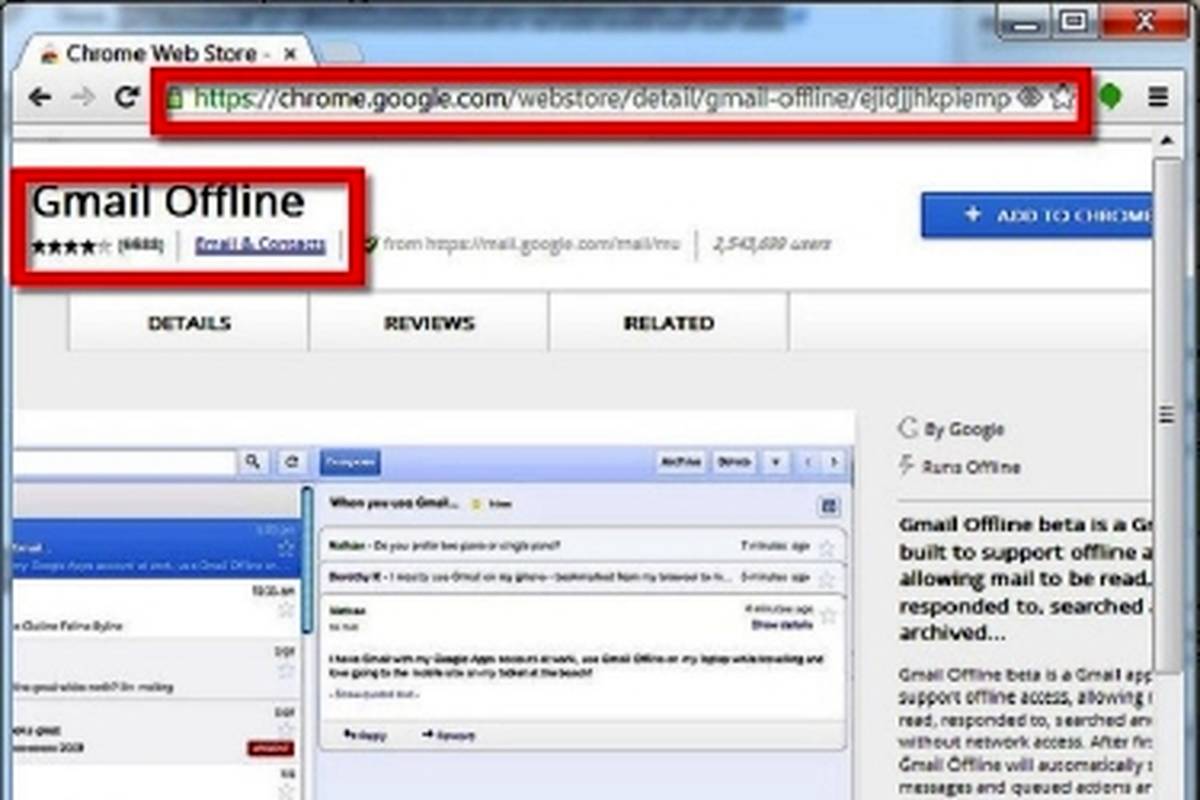Switch to the Reviews tab
The height and width of the screenshot is (800, 1200).
429,323
